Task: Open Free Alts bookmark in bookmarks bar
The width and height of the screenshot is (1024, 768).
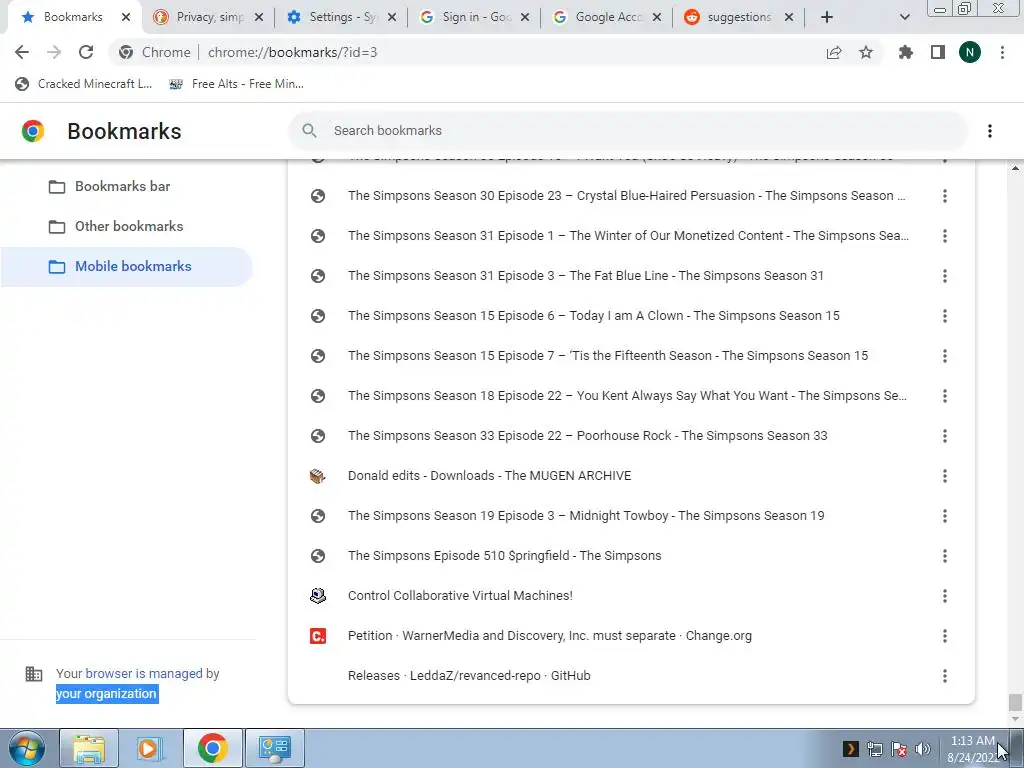Action: tap(236, 84)
